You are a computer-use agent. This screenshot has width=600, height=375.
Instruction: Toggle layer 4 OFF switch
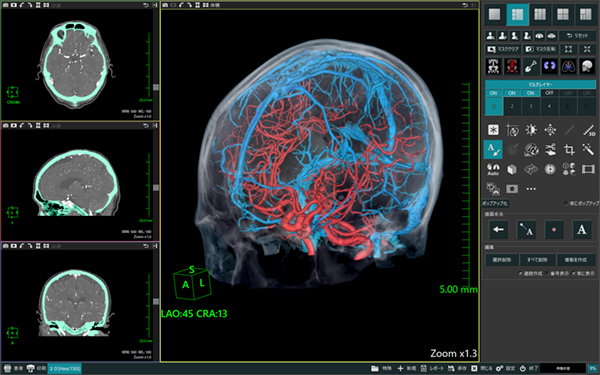coord(549,93)
